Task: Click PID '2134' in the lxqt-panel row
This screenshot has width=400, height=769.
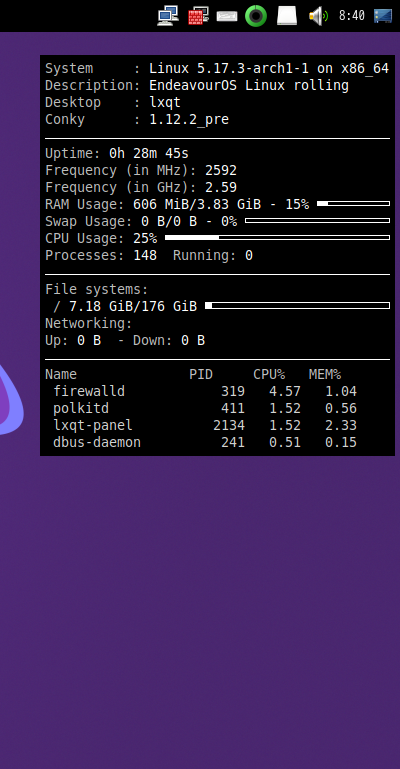Action: tap(229, 426)
